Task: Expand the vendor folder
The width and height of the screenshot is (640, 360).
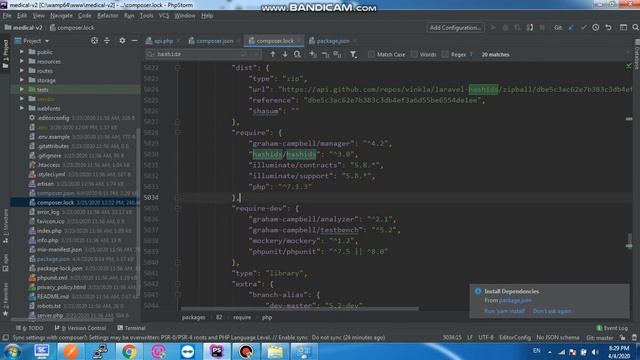Action: tap(22, 99)
